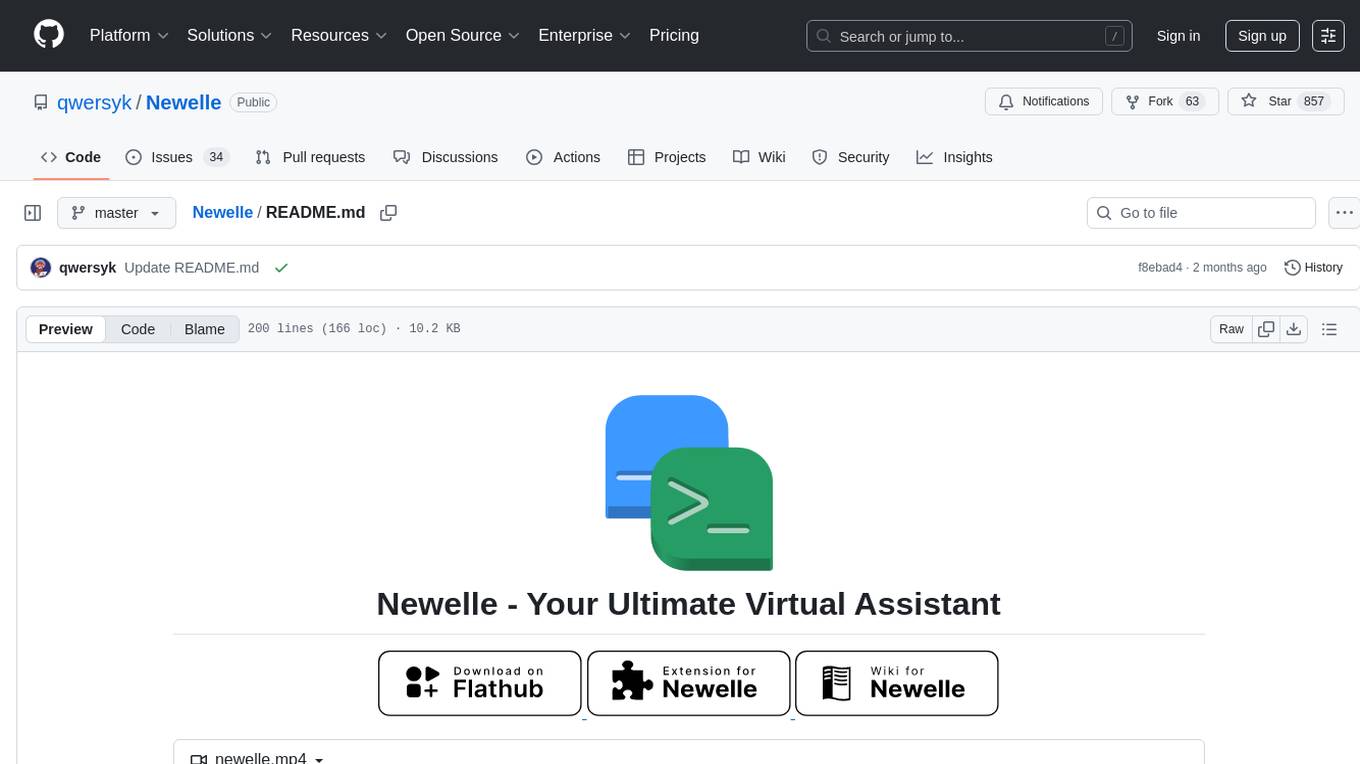Screen dimensions: 1360x764
Task: Open the qwersyk owner profile link
Action: pyautogui.click(x=94, y=102)
